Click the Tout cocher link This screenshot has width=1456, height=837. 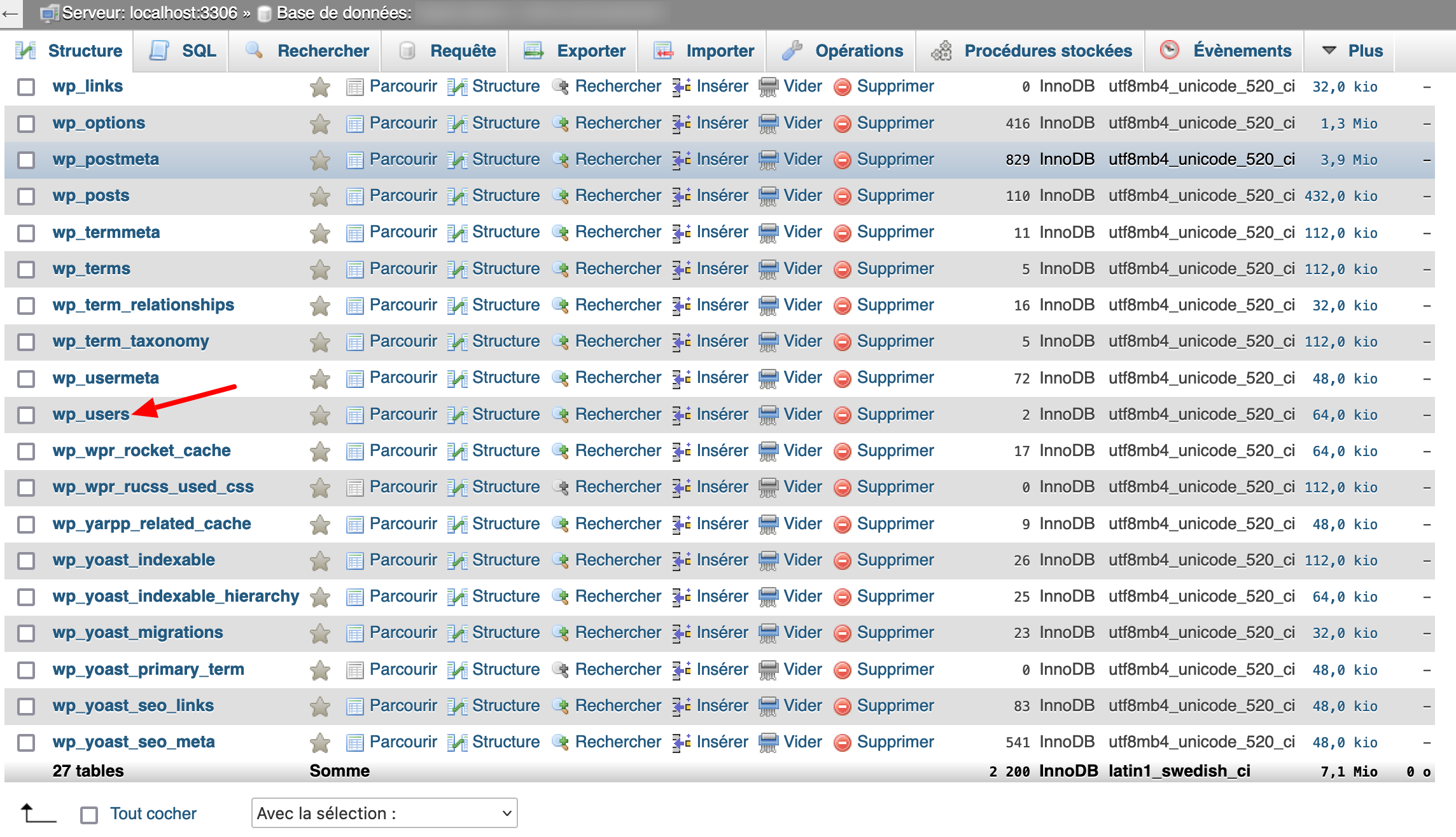coord(153,813)
